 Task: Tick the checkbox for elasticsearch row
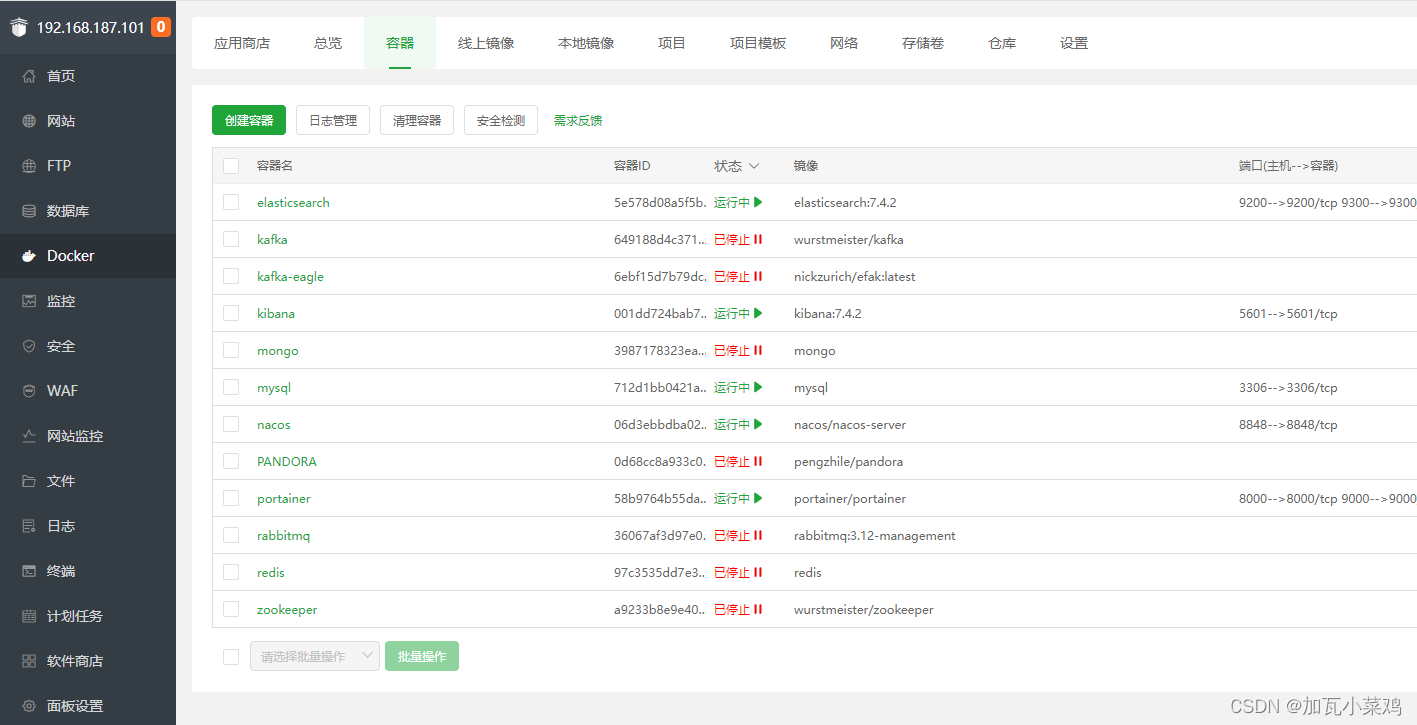tap(231, 202)
